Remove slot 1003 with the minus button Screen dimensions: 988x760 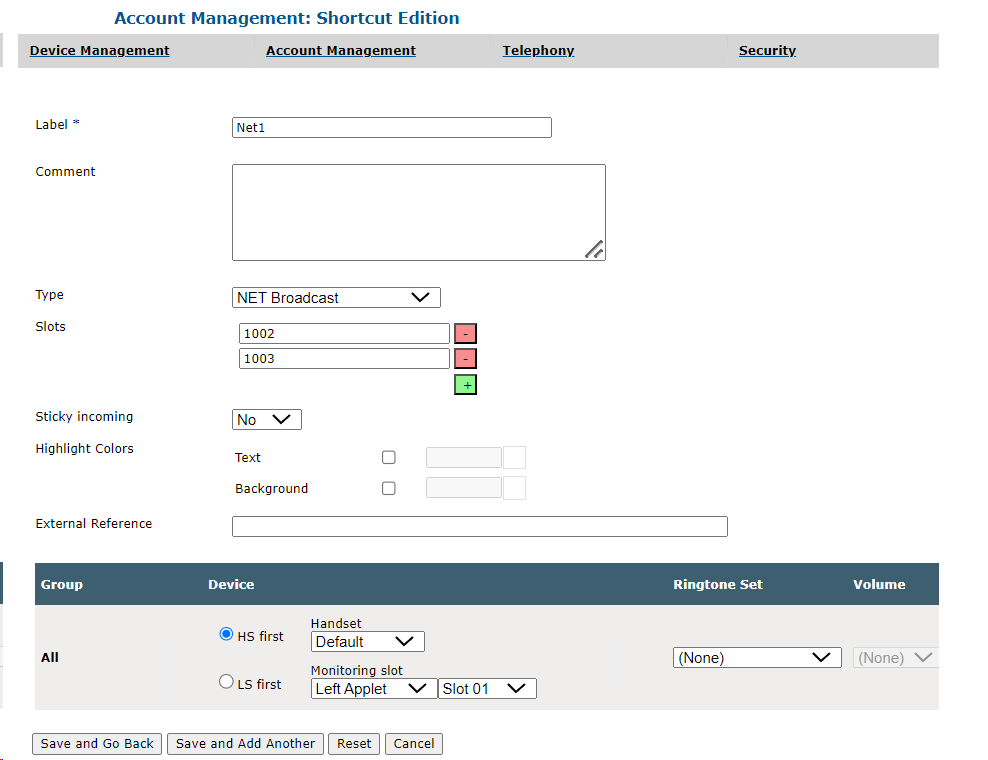465,359
